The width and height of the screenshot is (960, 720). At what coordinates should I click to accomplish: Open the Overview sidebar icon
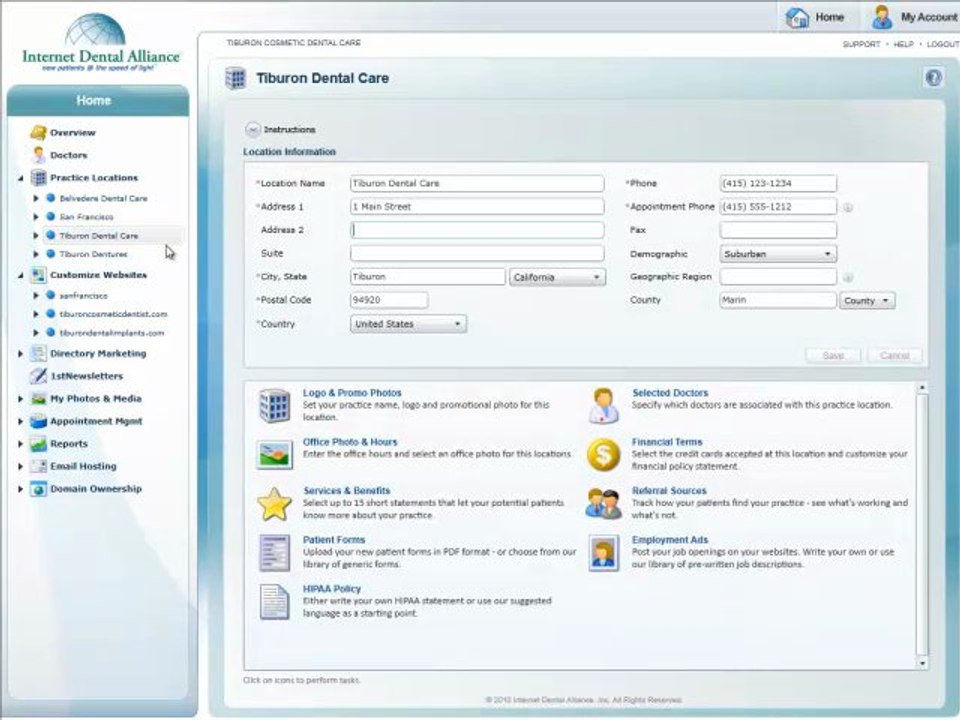click(38, 132)
